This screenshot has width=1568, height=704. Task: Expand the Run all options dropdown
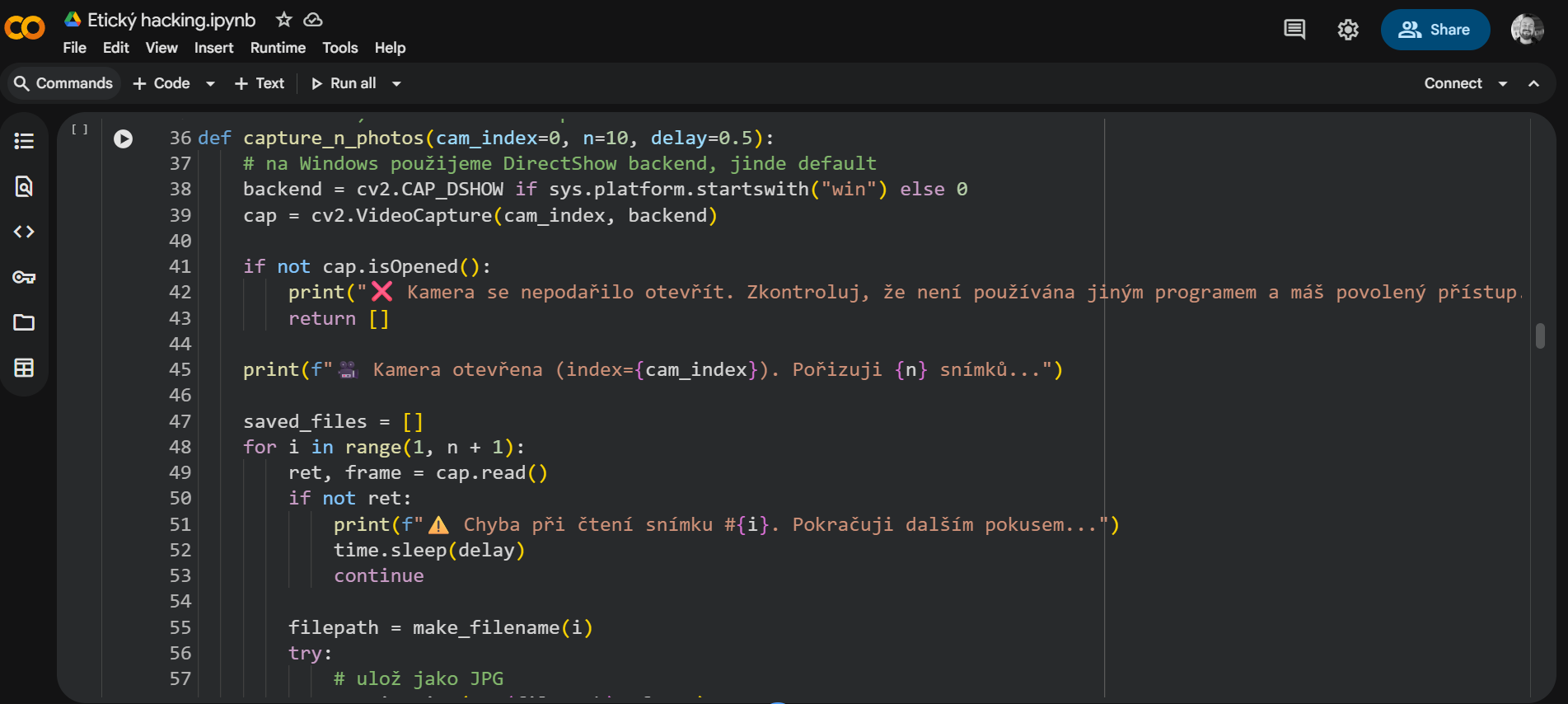tap(396, 83)
